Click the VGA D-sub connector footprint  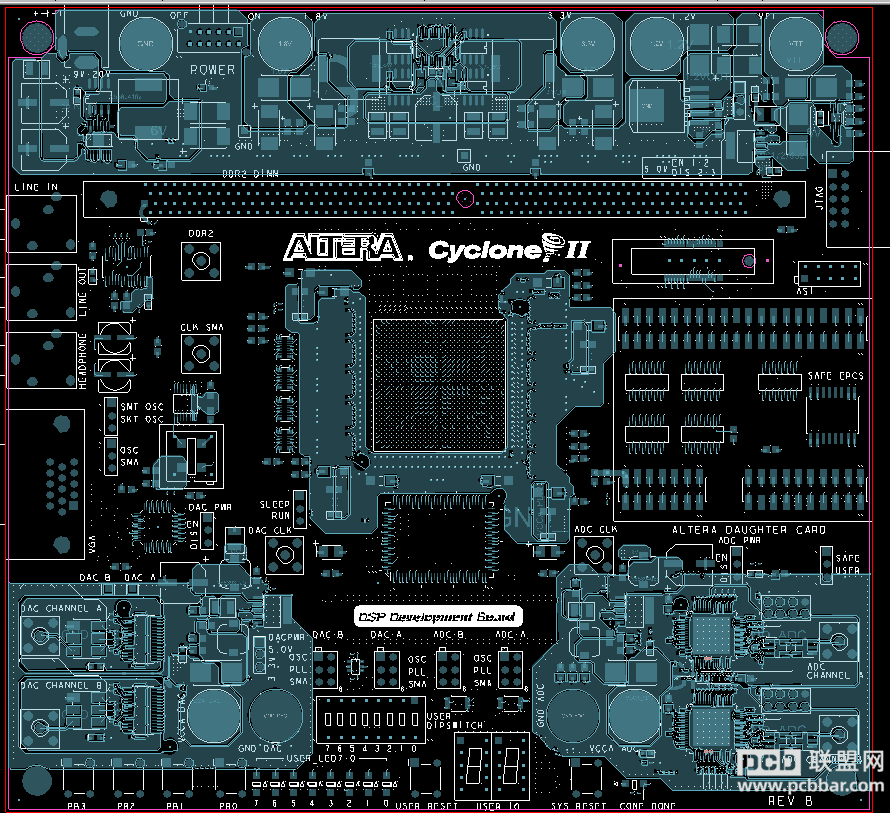click(x=46, y=484)
